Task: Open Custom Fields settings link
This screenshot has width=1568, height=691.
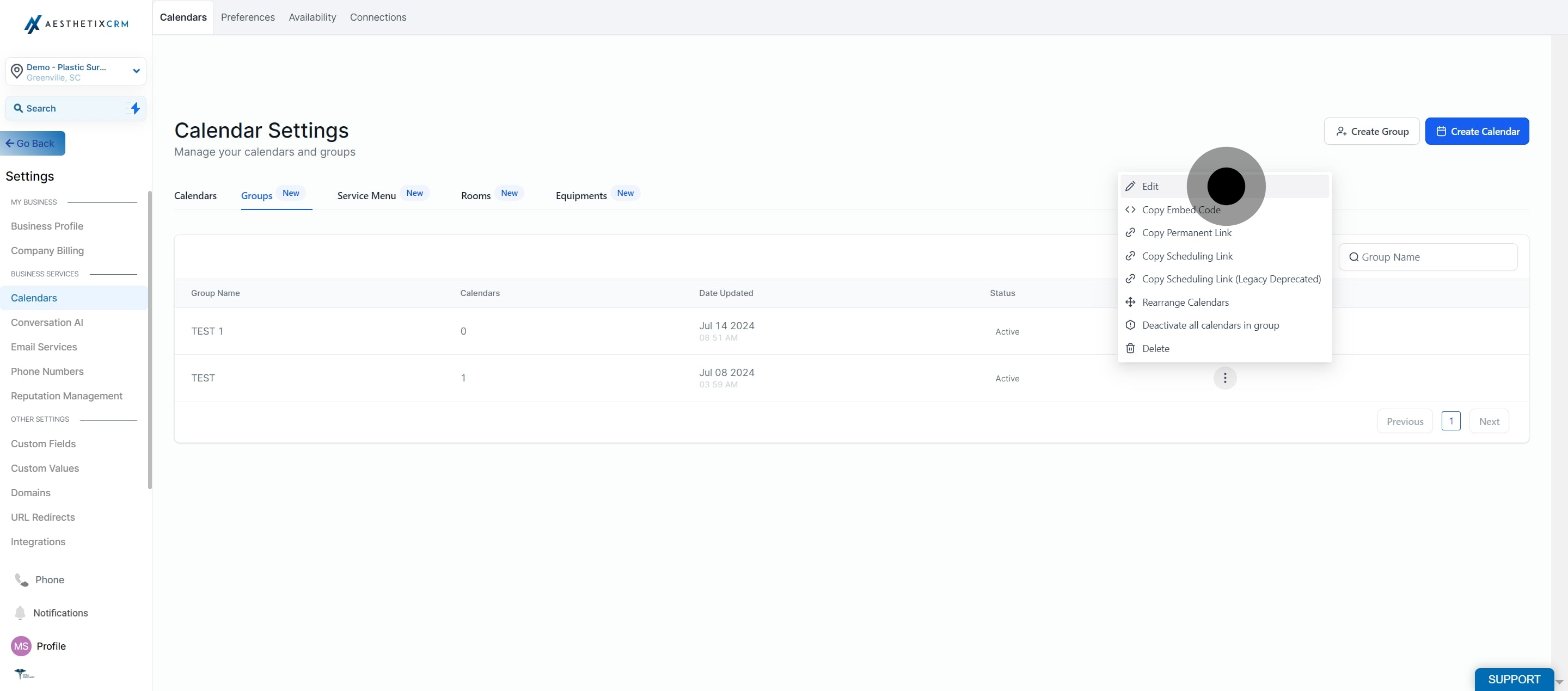Action: [43, 443]
